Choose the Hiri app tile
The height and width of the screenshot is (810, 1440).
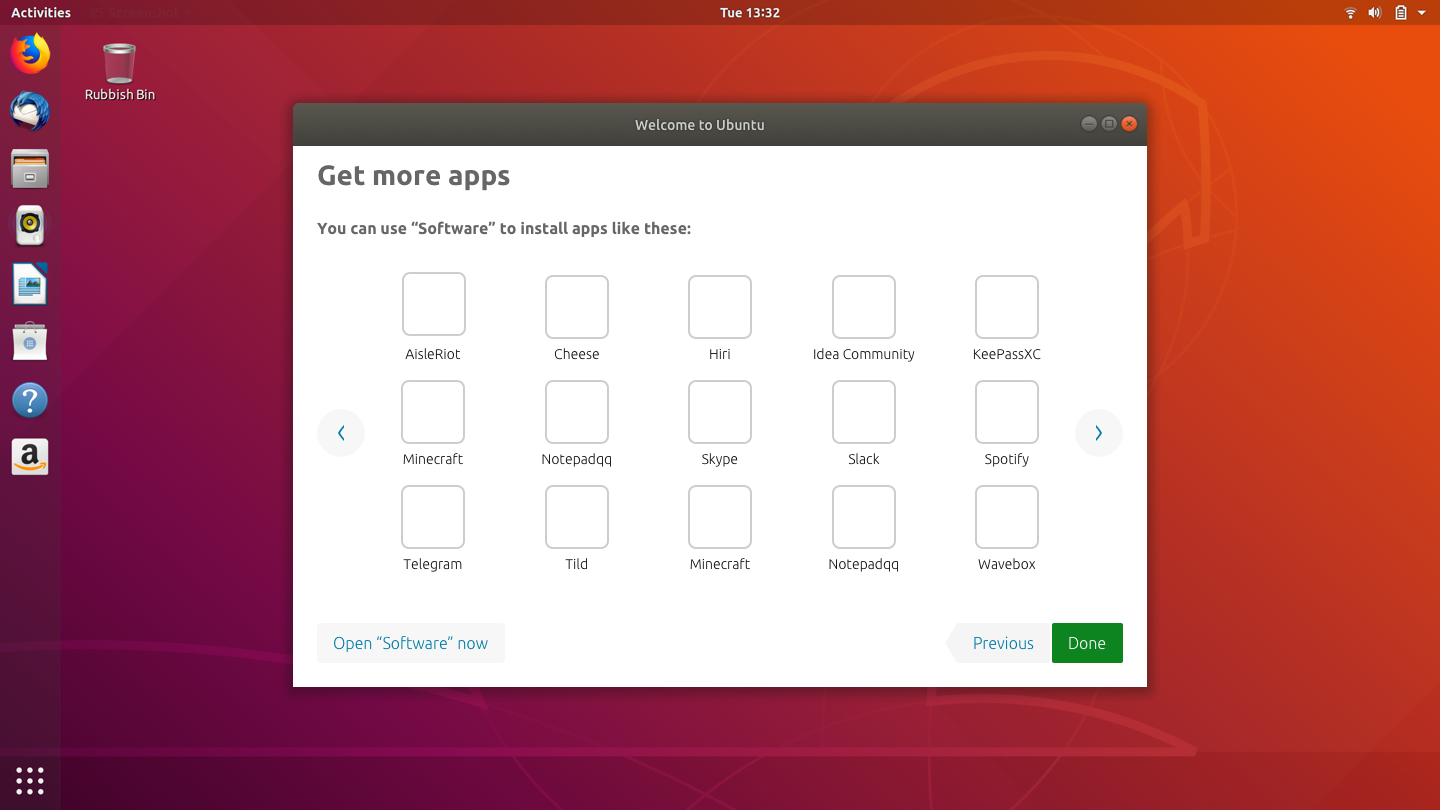click(x=719, y=307)
